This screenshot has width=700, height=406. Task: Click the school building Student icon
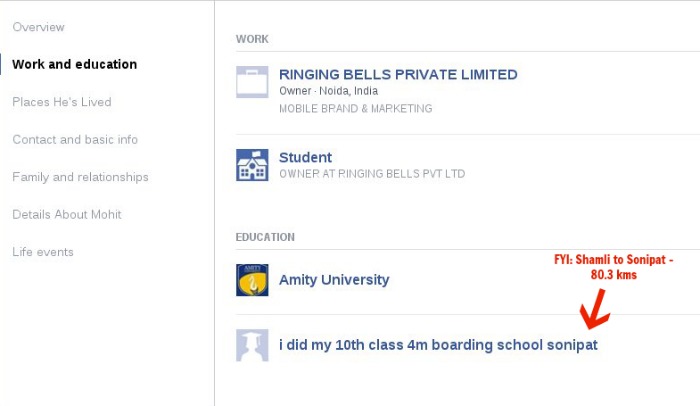point(252,165)
